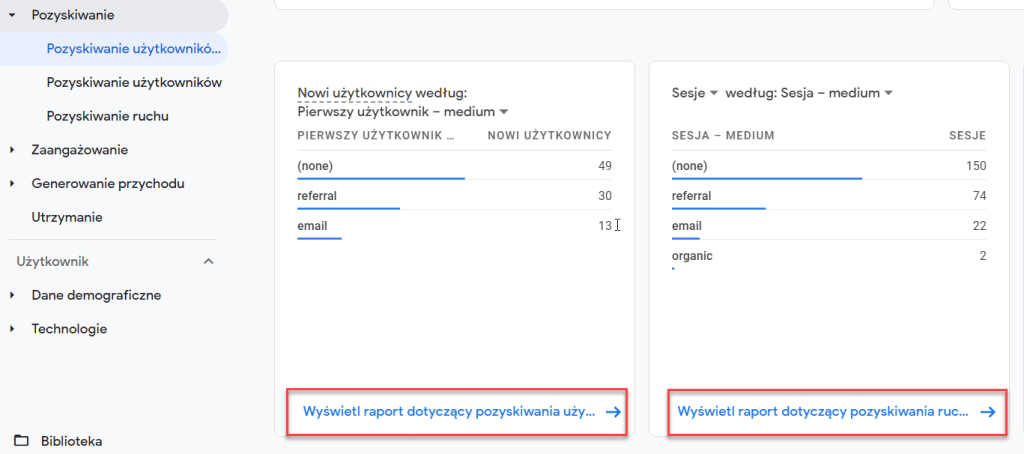Click arrow icon beside traffic acquisition report link
The height and width of the screenshot is (454, 1024).
tap(988, 411)
